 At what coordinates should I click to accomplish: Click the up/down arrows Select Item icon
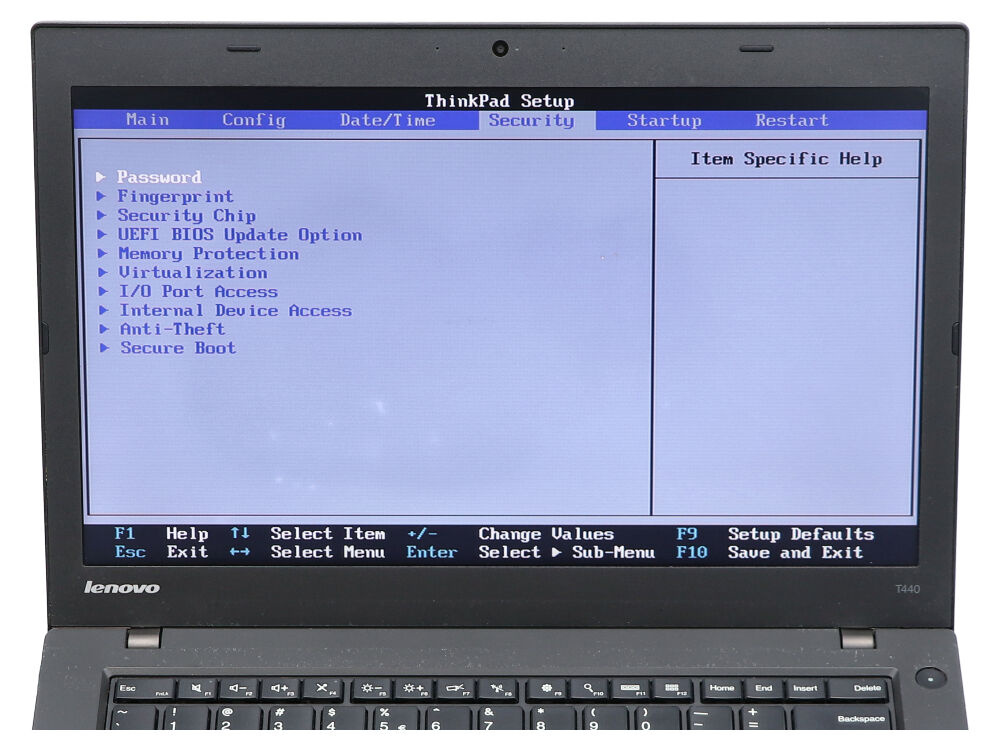coord(240,534)
